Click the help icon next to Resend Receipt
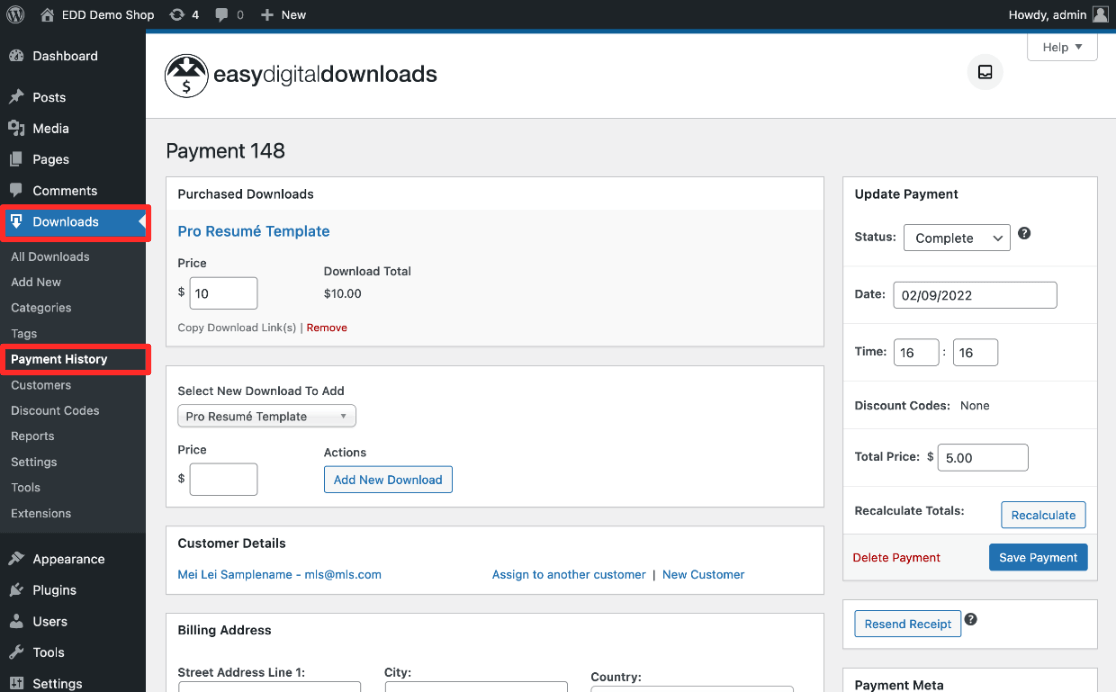This screenshot has height=692, width=1116. click(x=971, y=619)
